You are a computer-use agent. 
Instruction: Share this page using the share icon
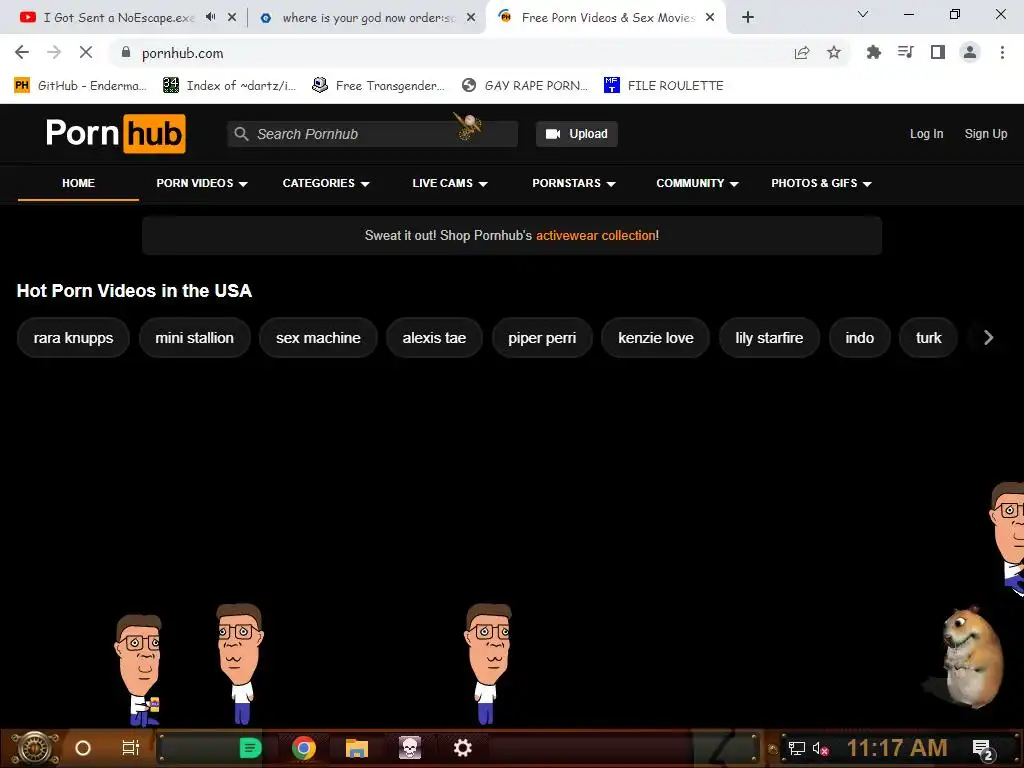[802, 53]
